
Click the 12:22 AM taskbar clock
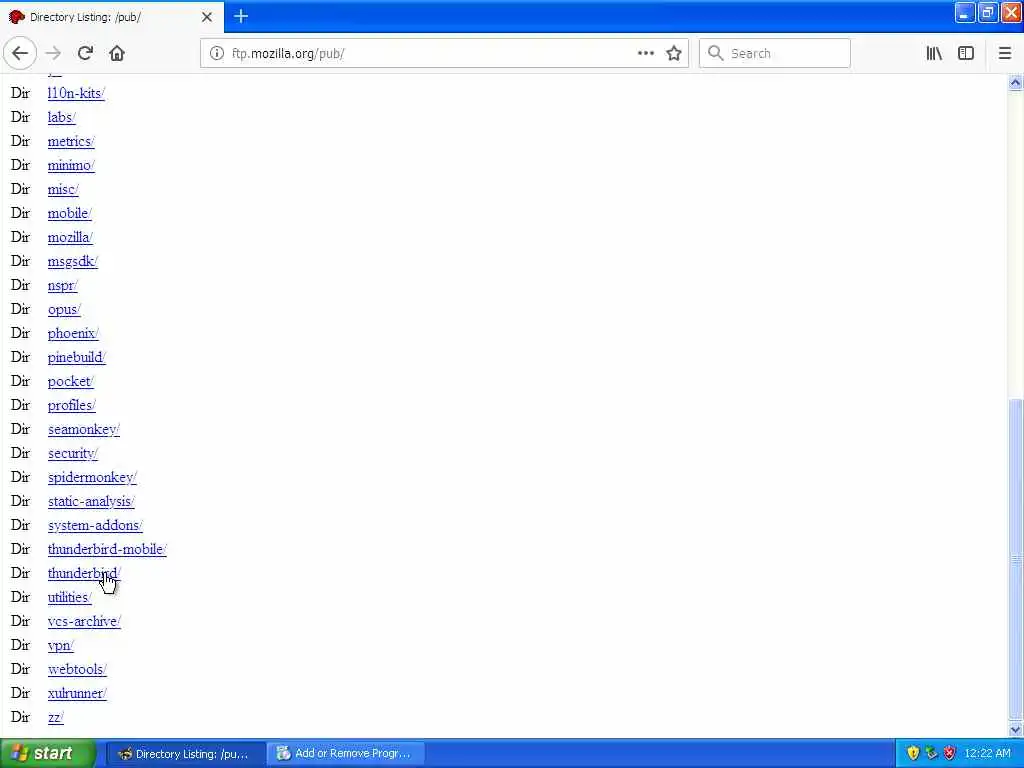coord(987,754)
